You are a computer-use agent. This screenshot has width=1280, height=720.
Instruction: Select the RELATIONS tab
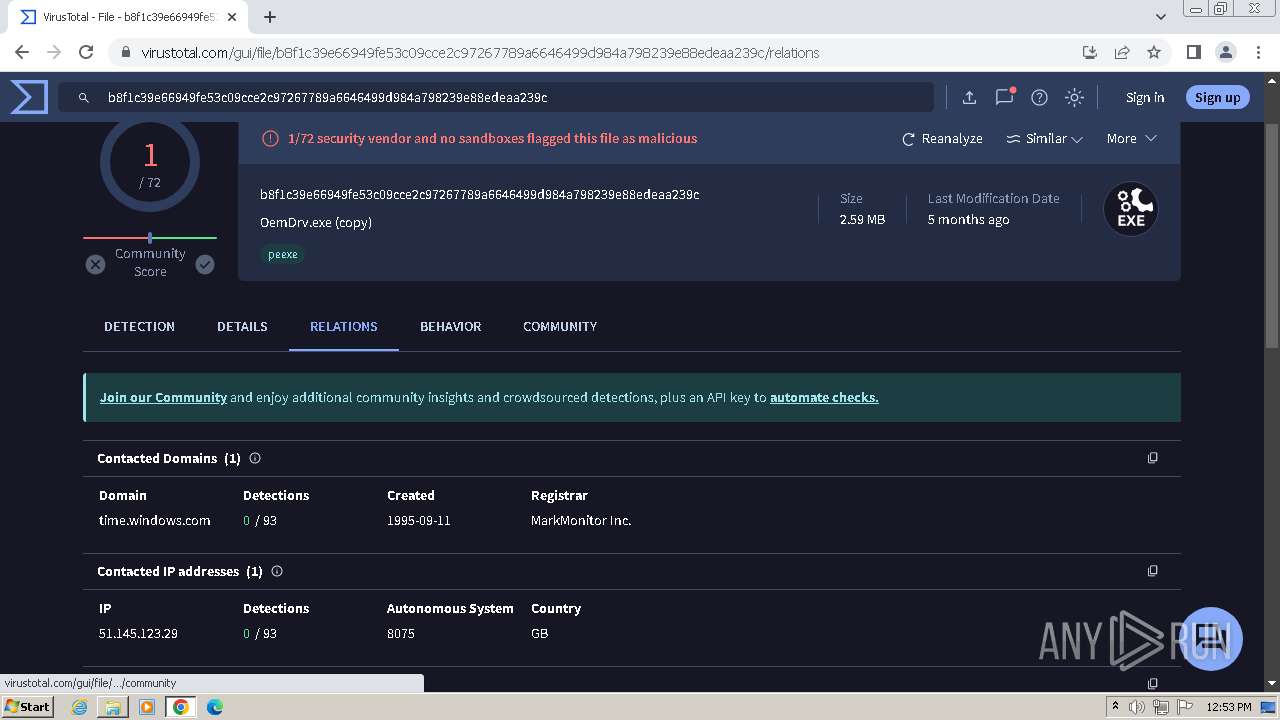344,327
